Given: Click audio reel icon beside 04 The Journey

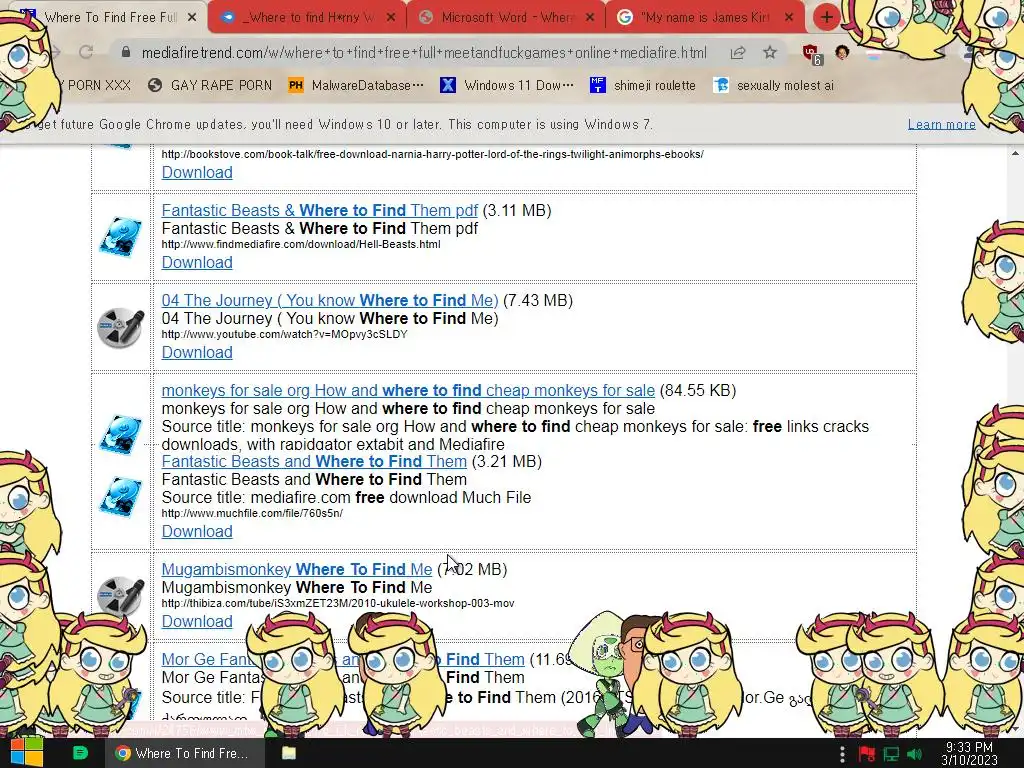Looking at the screenshot, I should [x=121, y=327].
